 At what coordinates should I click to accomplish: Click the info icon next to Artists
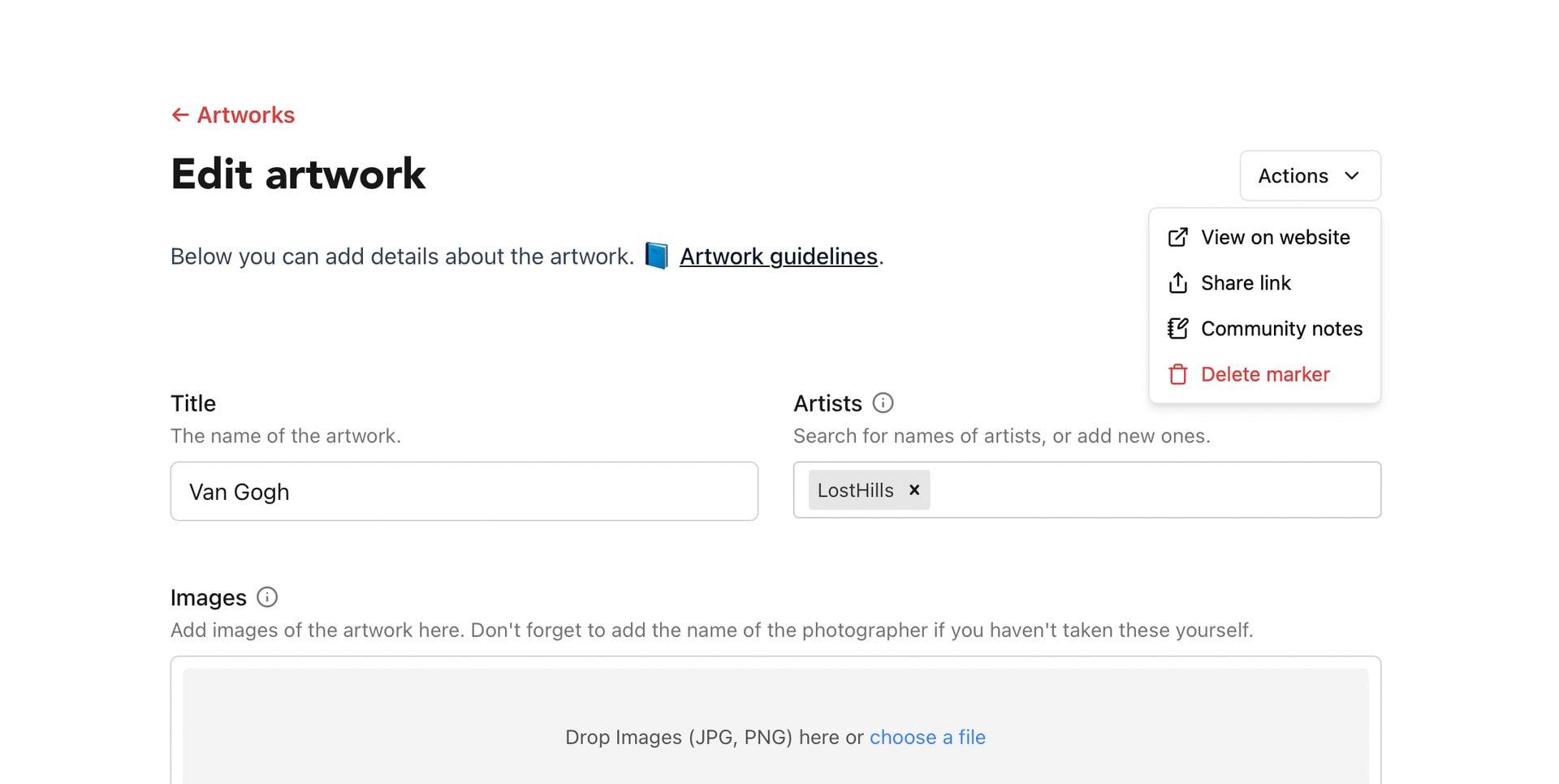[883, 403]
